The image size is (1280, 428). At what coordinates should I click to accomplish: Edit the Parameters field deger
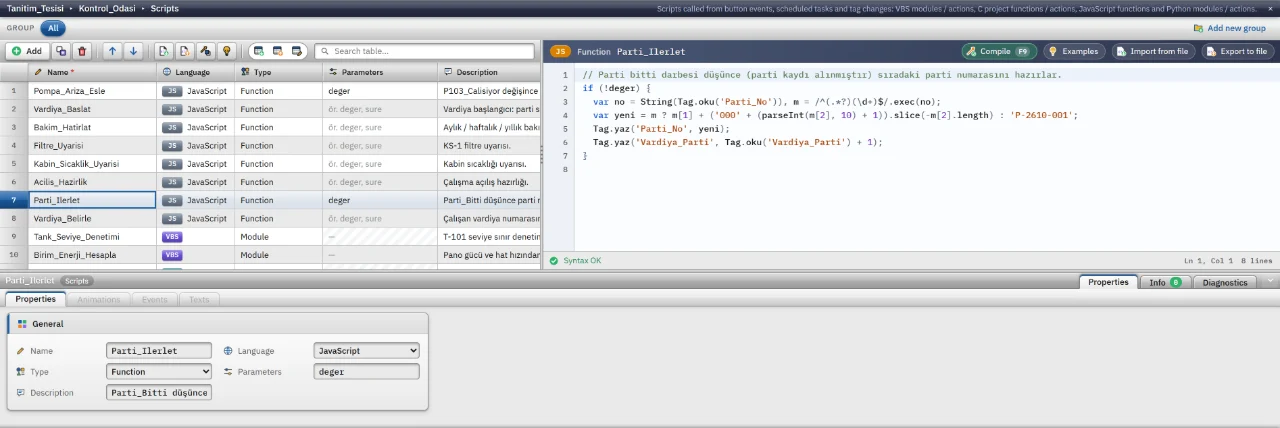coord(366,371)
